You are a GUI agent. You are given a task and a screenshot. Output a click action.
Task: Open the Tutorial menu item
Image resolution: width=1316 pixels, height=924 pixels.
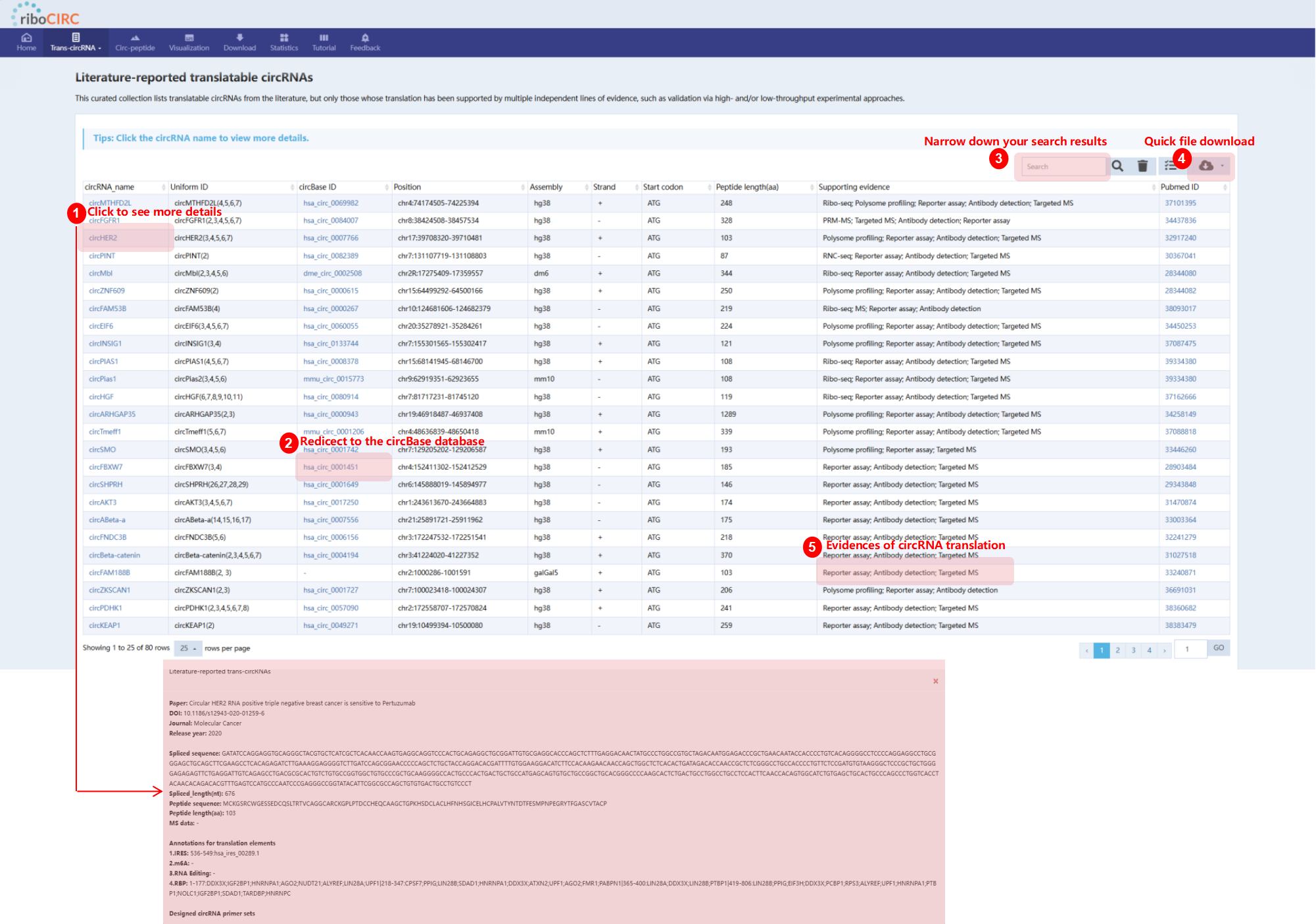click(x=324, y=42)
